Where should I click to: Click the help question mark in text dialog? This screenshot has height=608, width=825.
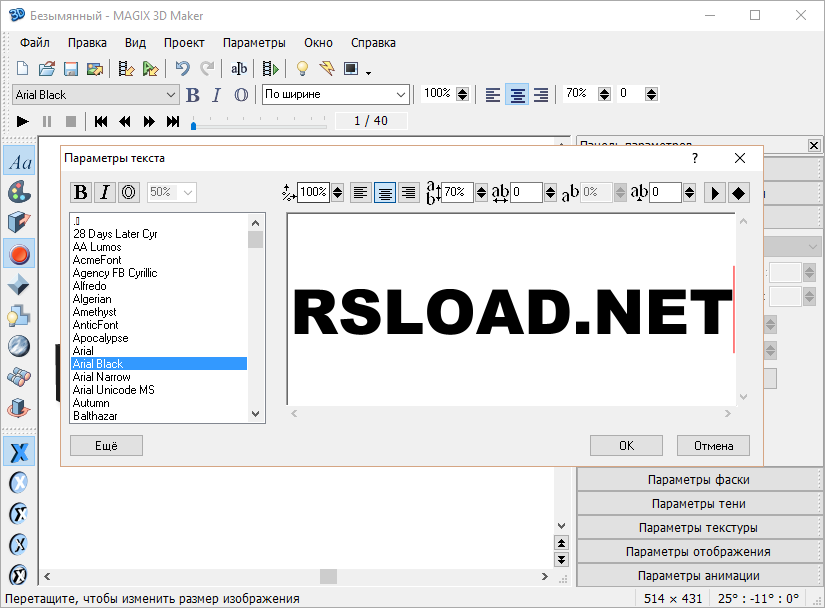(695, 158)
